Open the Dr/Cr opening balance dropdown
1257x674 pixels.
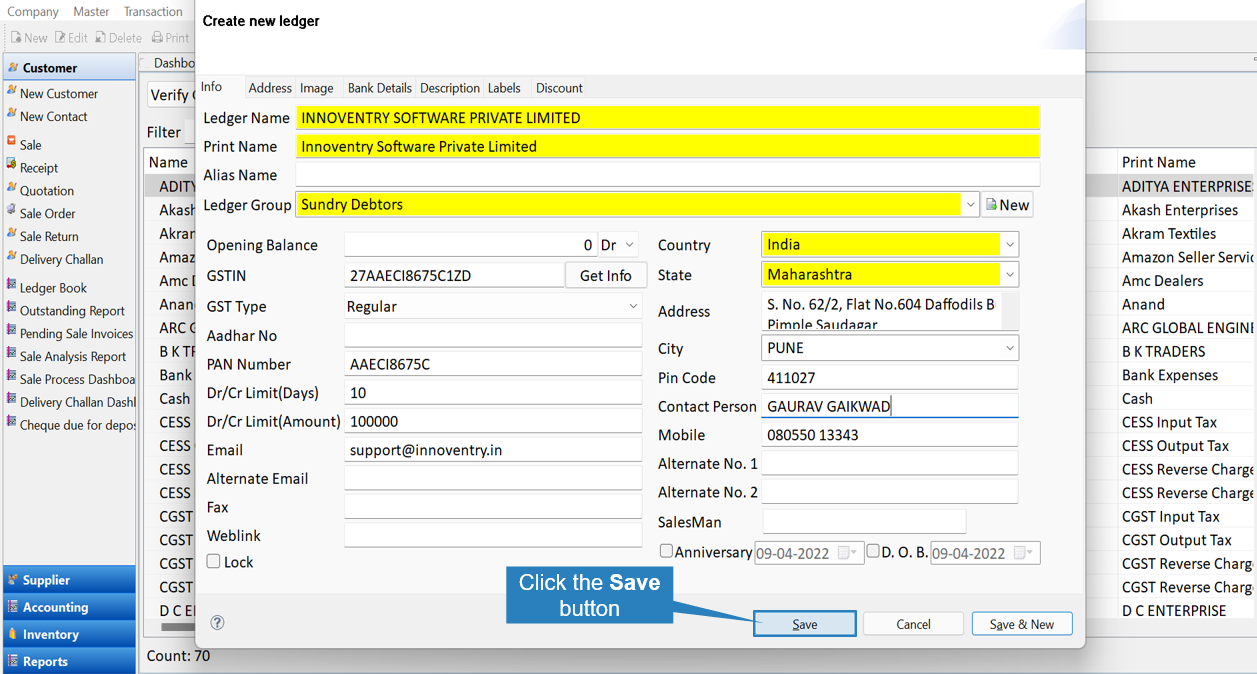pos(630,244)
